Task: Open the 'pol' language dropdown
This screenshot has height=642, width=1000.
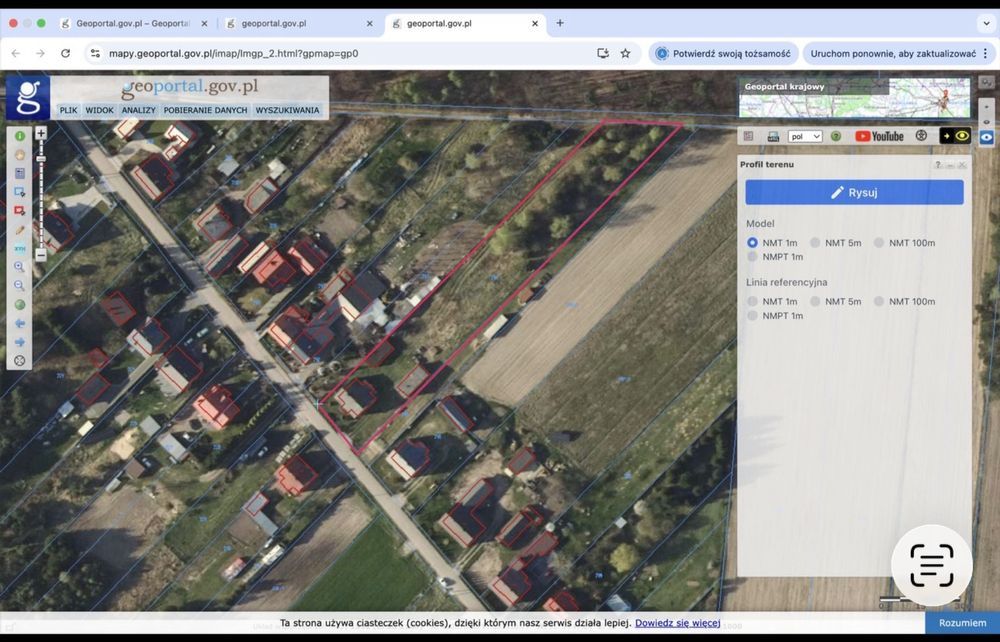Action: [x=804, y=136]
